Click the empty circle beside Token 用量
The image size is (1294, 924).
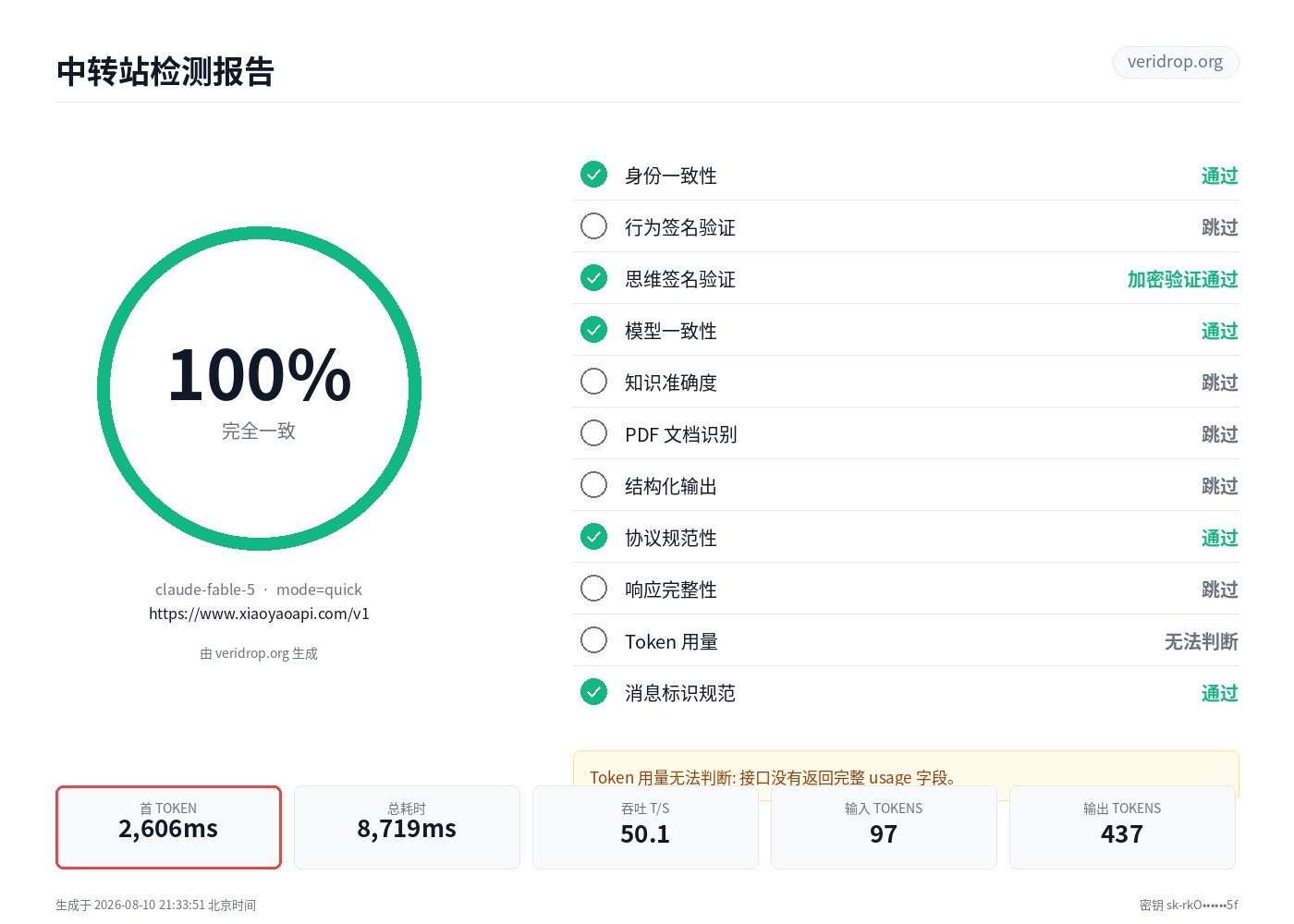593,640
